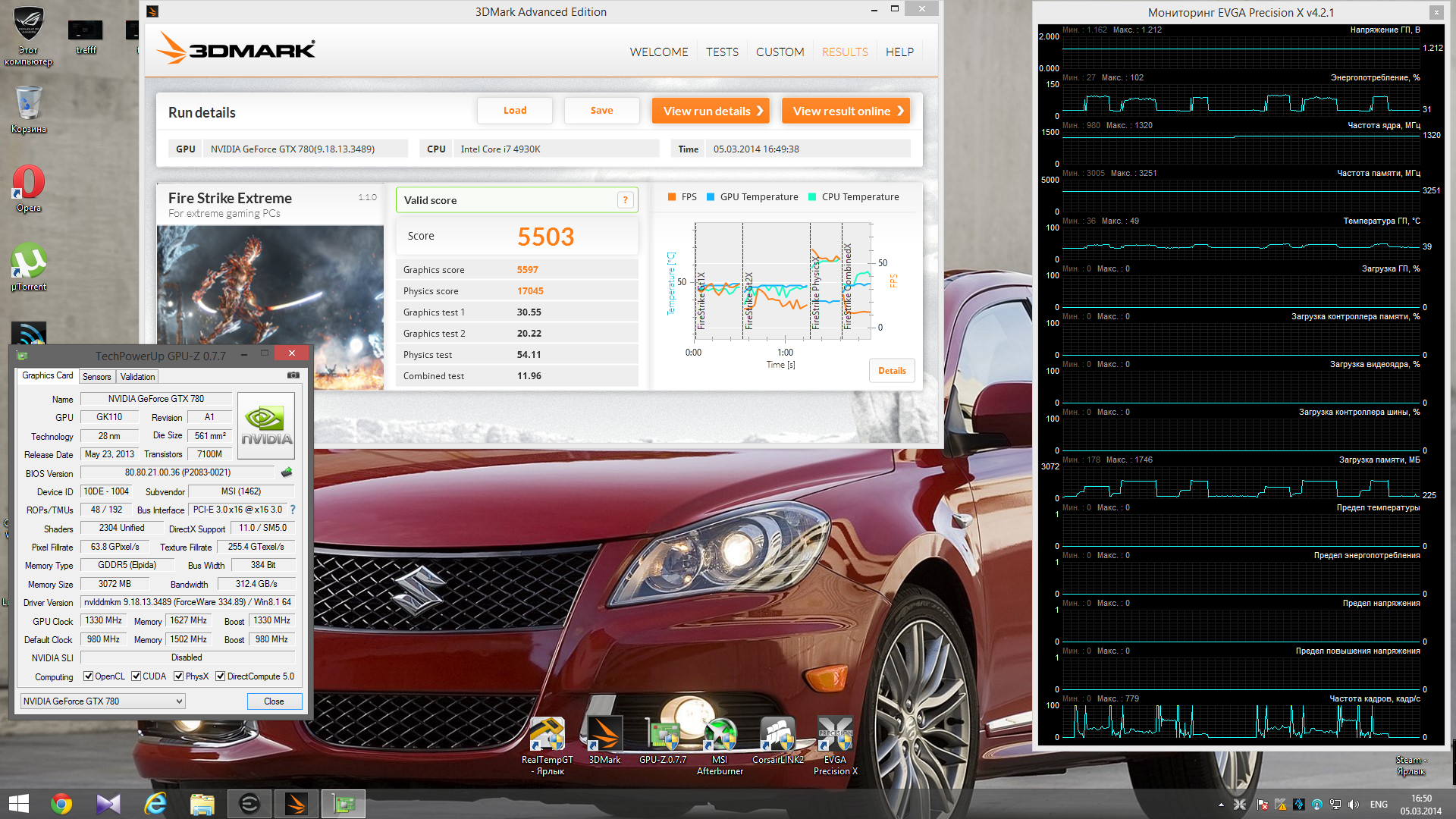Click the Driver Version field in GPU-Z
The width and height of the screenshot is (1456, 819).
coord(187,602)
